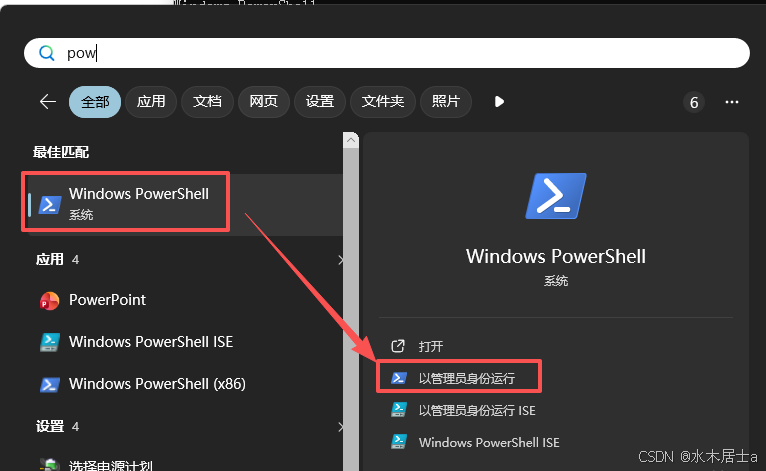The height and width of the screenshot is (471, 766).
Task: Click the 最佳匹配 heading
Action: pos(61,152)
